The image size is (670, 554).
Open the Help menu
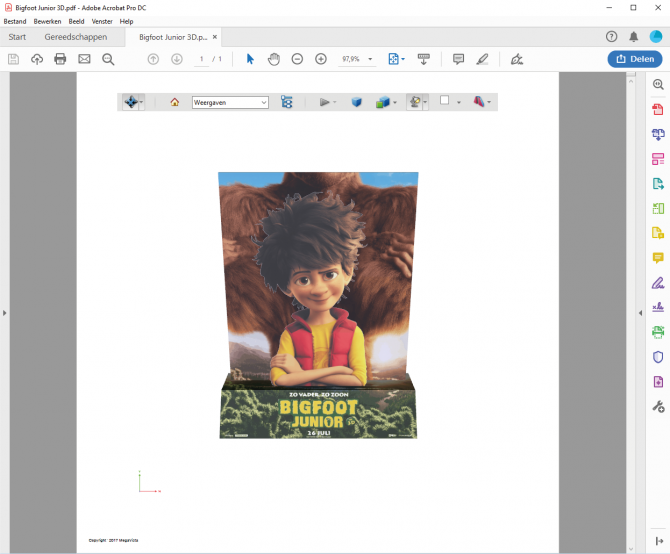[x=126, y=21]
